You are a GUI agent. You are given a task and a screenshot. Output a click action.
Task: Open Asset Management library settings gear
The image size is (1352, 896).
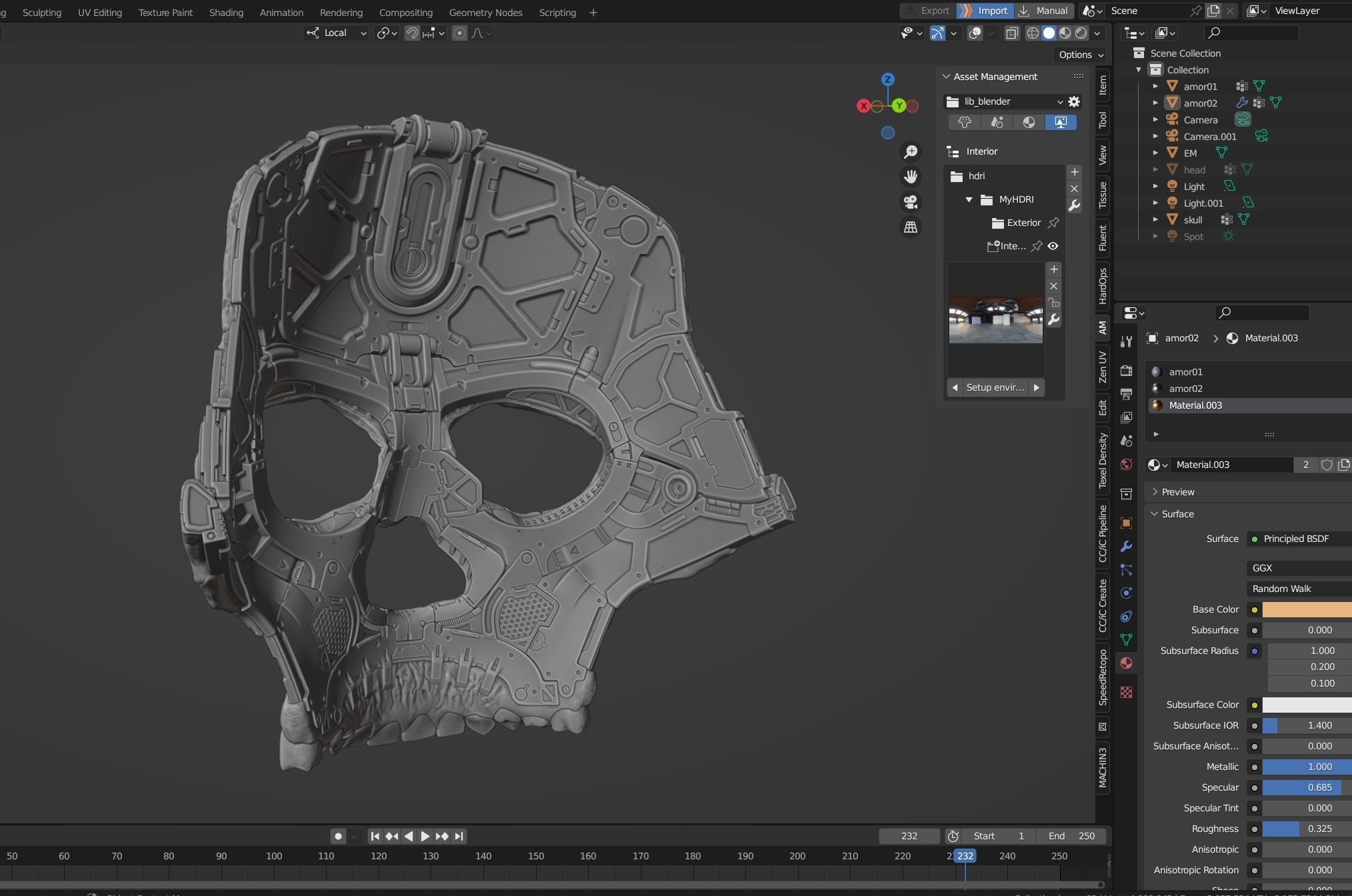coord(1074,101)
